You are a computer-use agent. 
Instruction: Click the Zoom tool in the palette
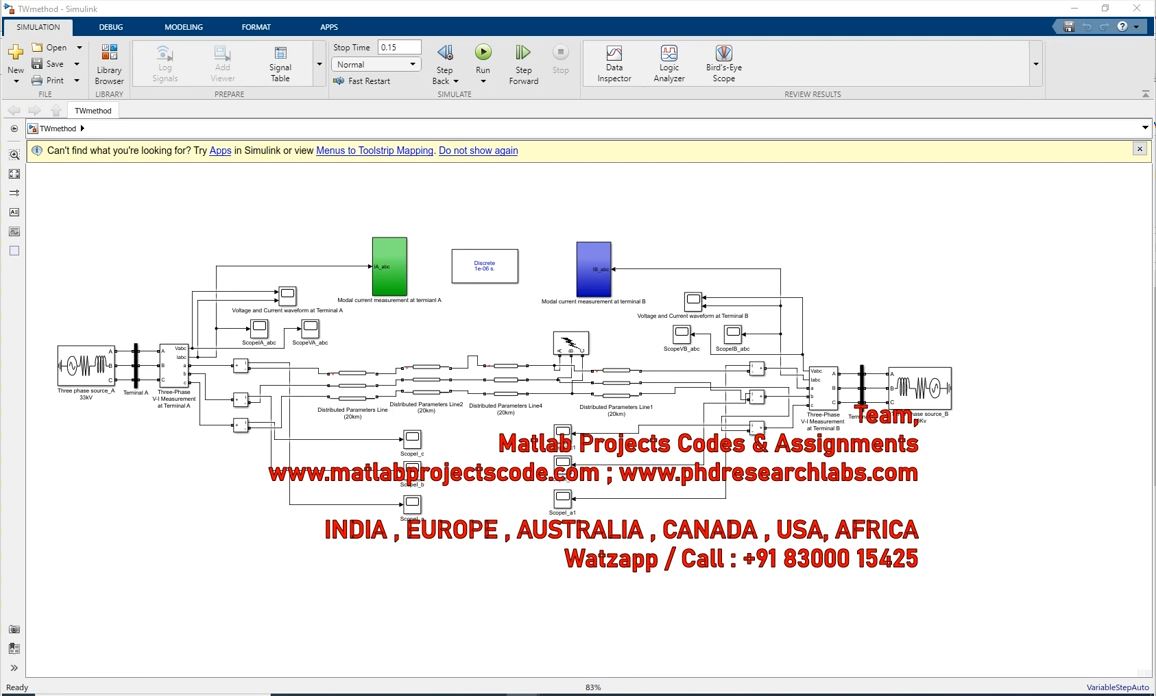click(14, 155)
